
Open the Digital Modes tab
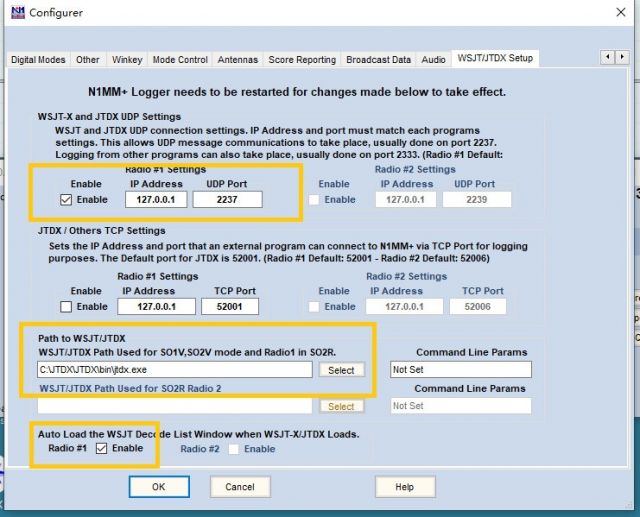click(38, 60)
